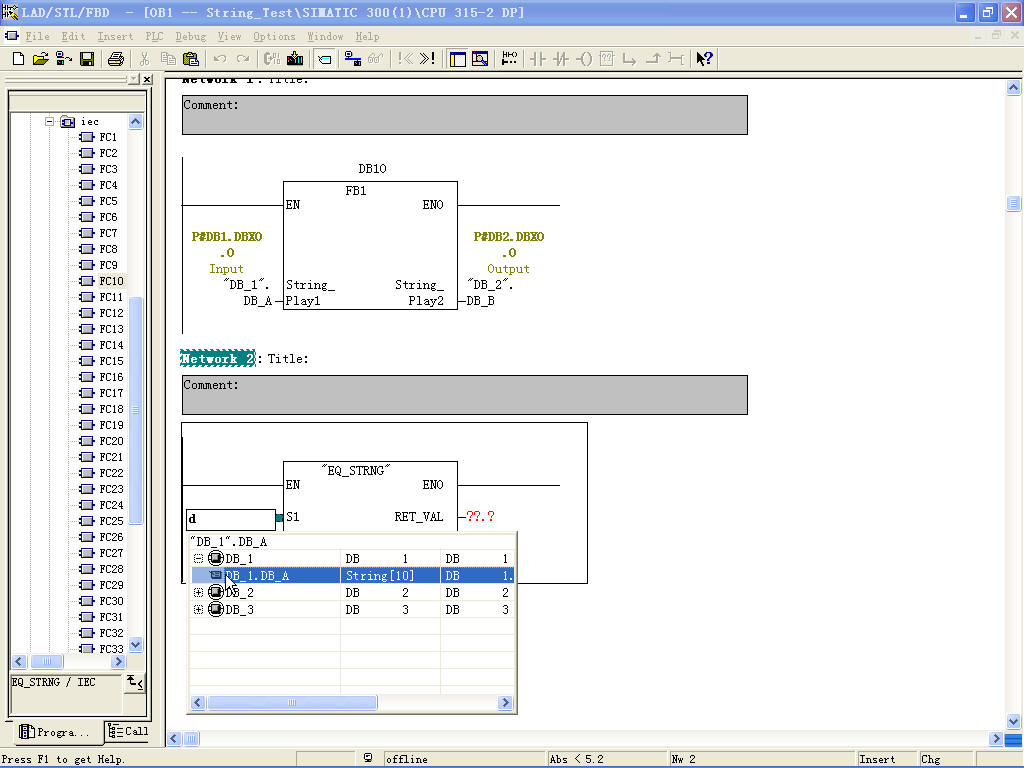Click the New block toolbar icon

click(18, 59)
